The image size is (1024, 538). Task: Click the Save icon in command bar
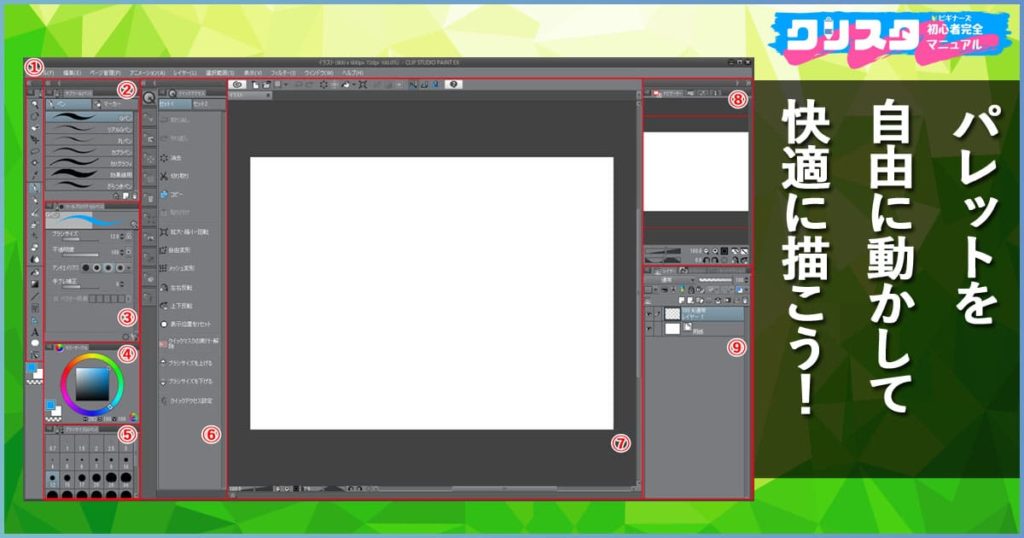[278, 84]
